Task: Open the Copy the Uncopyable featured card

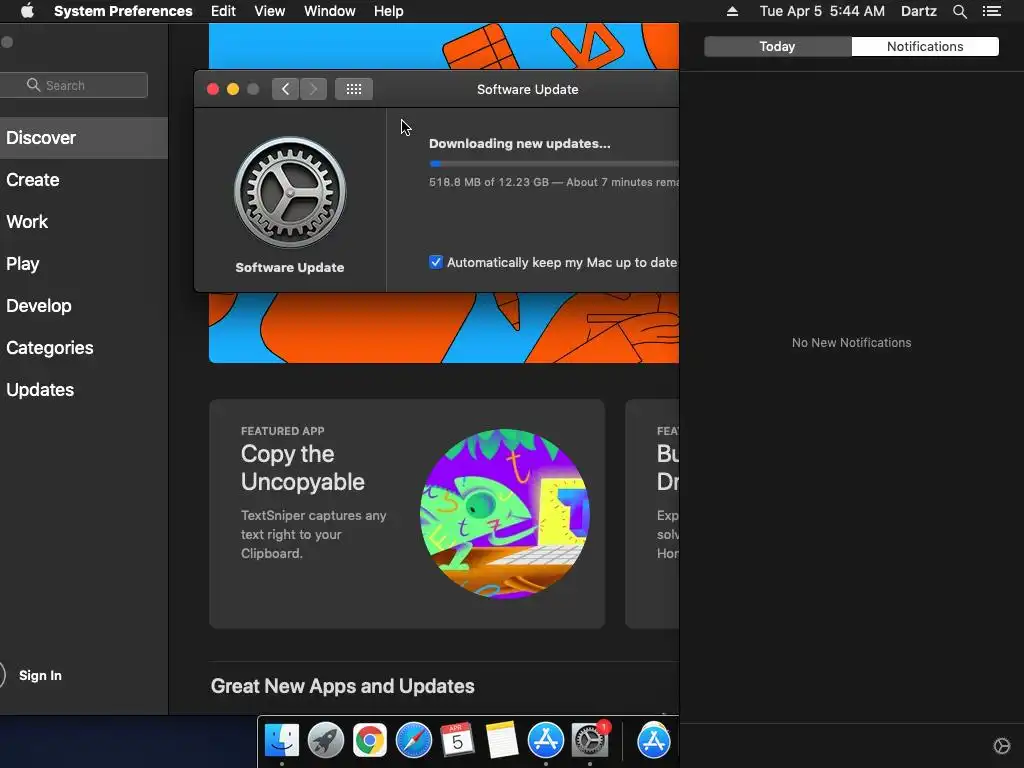Action: point(407,514)
